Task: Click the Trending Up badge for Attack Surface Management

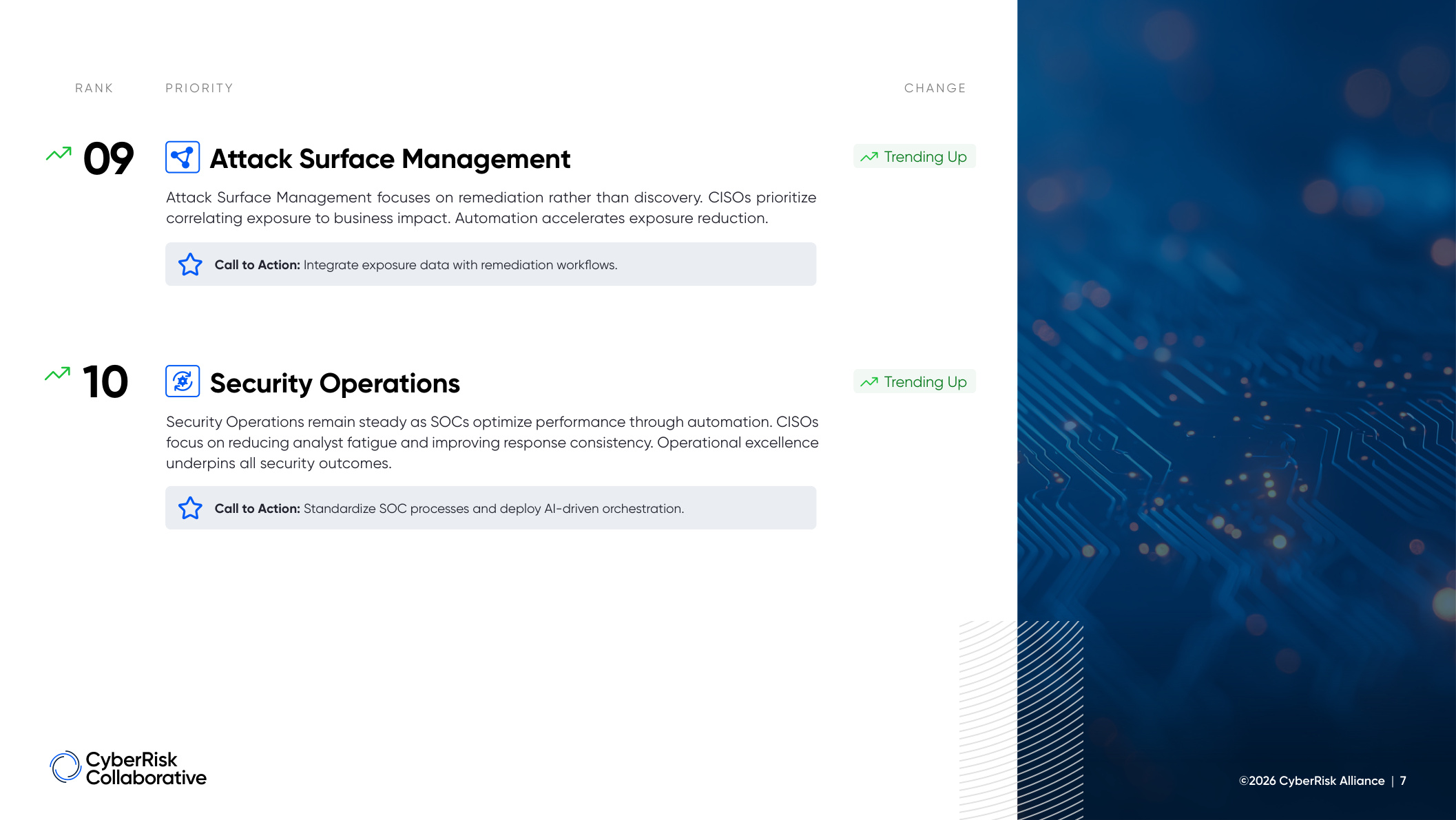Action: click(x=914, y=156)
